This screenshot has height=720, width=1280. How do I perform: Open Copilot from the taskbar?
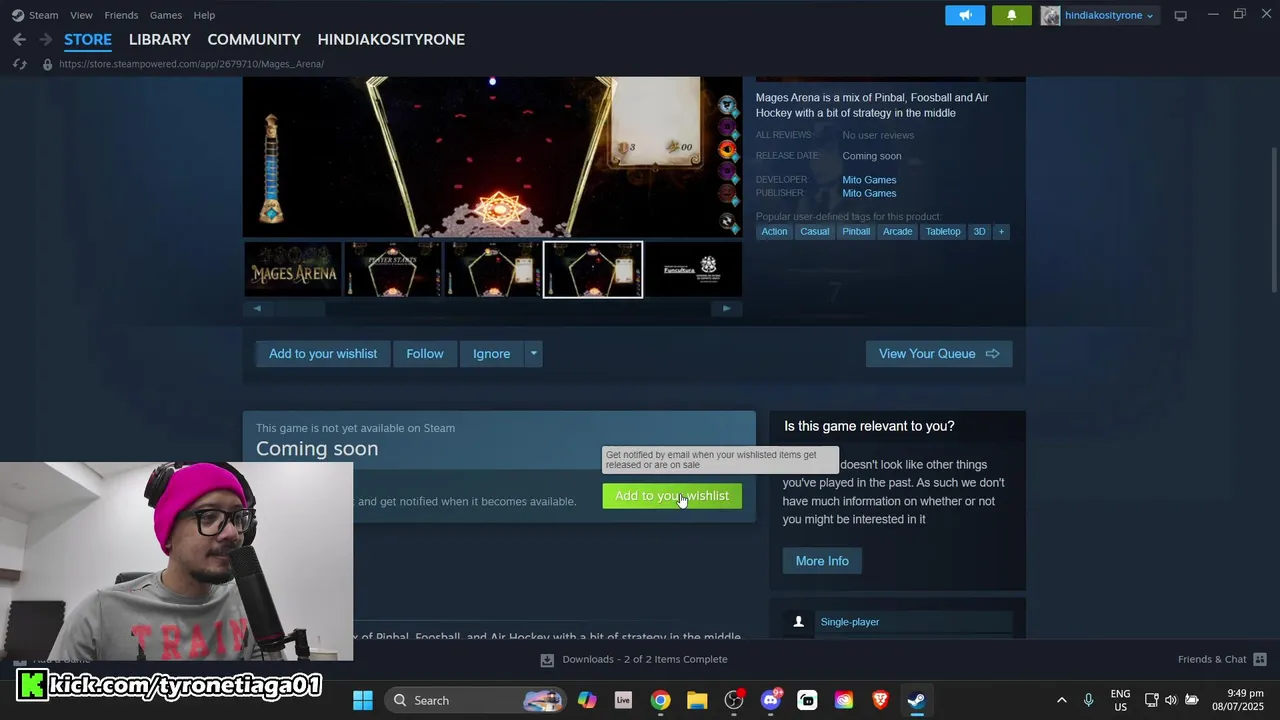point(587,700)
